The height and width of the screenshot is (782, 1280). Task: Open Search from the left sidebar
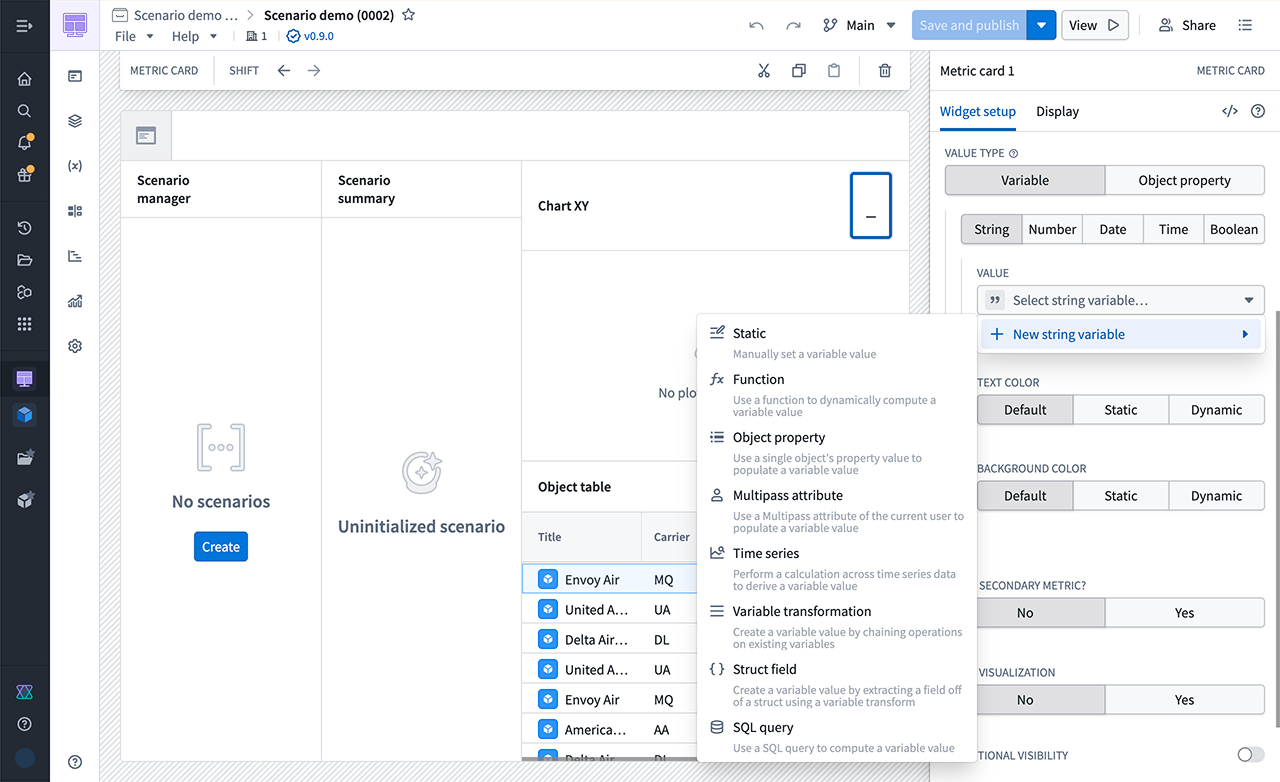[25, 111]
